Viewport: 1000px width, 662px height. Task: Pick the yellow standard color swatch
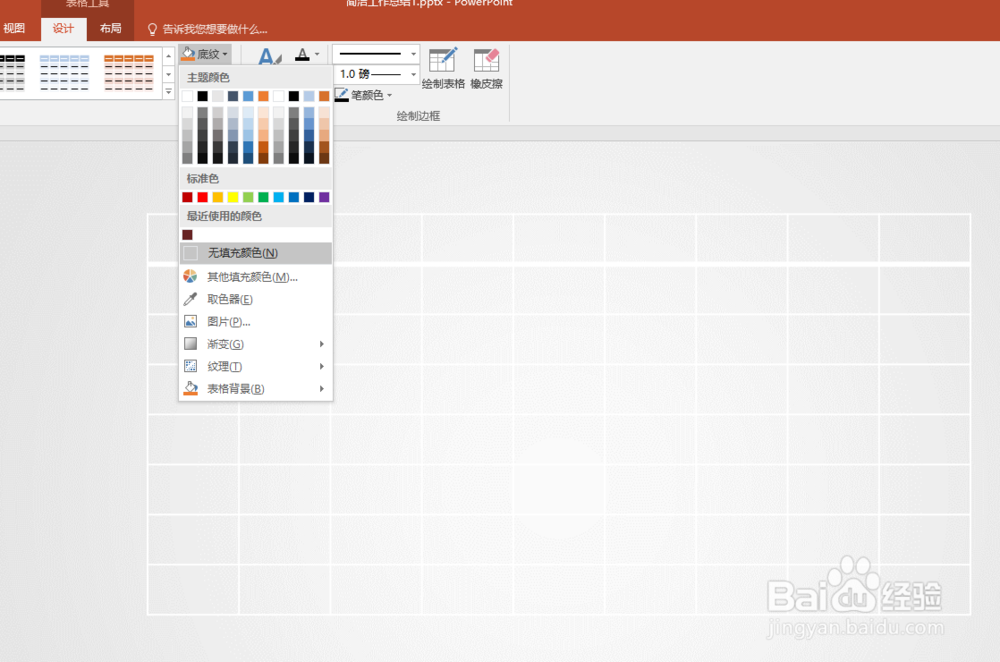(233, 197)
